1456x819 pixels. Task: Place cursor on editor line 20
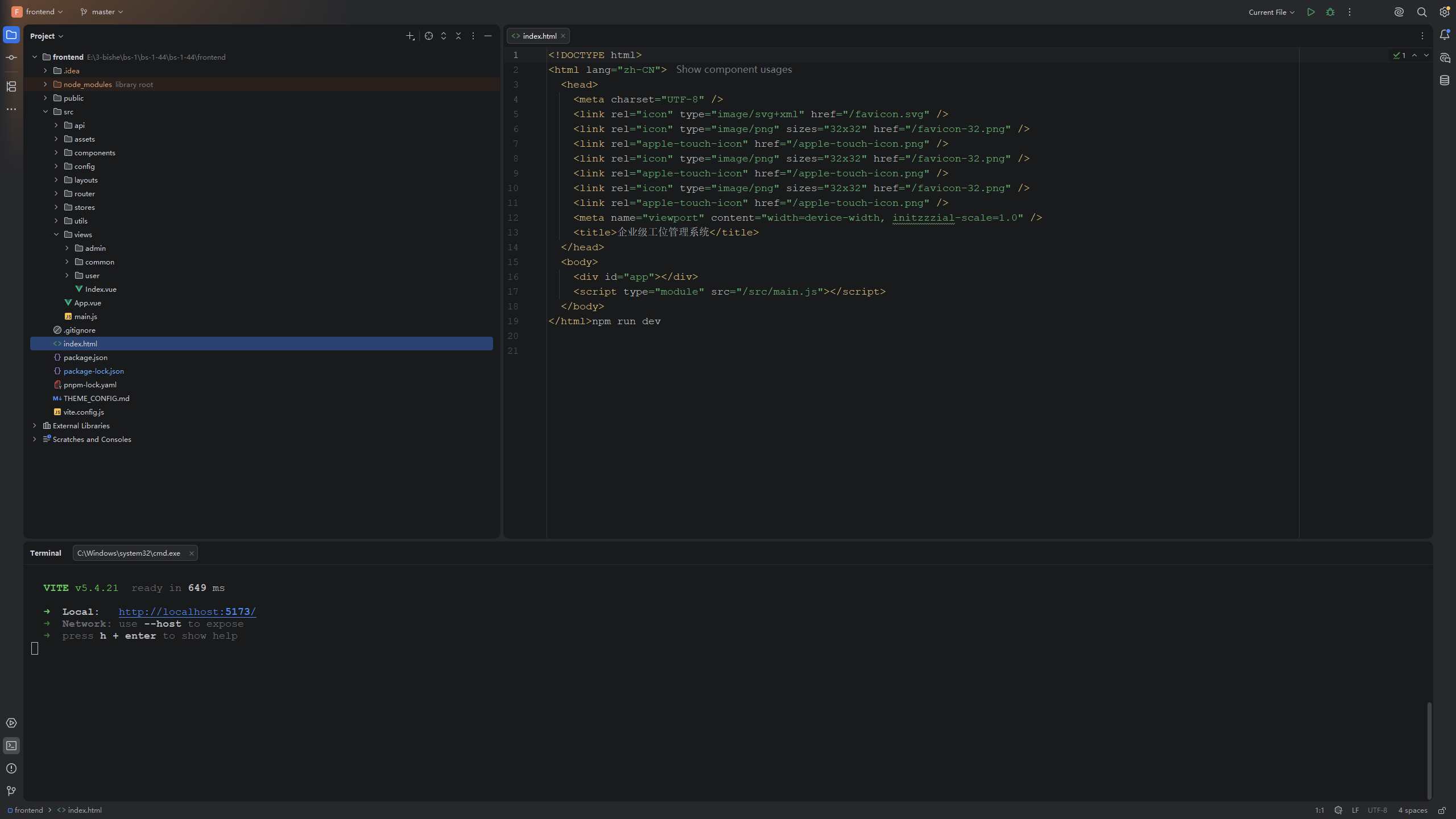pyautogui.click(x=921, y=336)
